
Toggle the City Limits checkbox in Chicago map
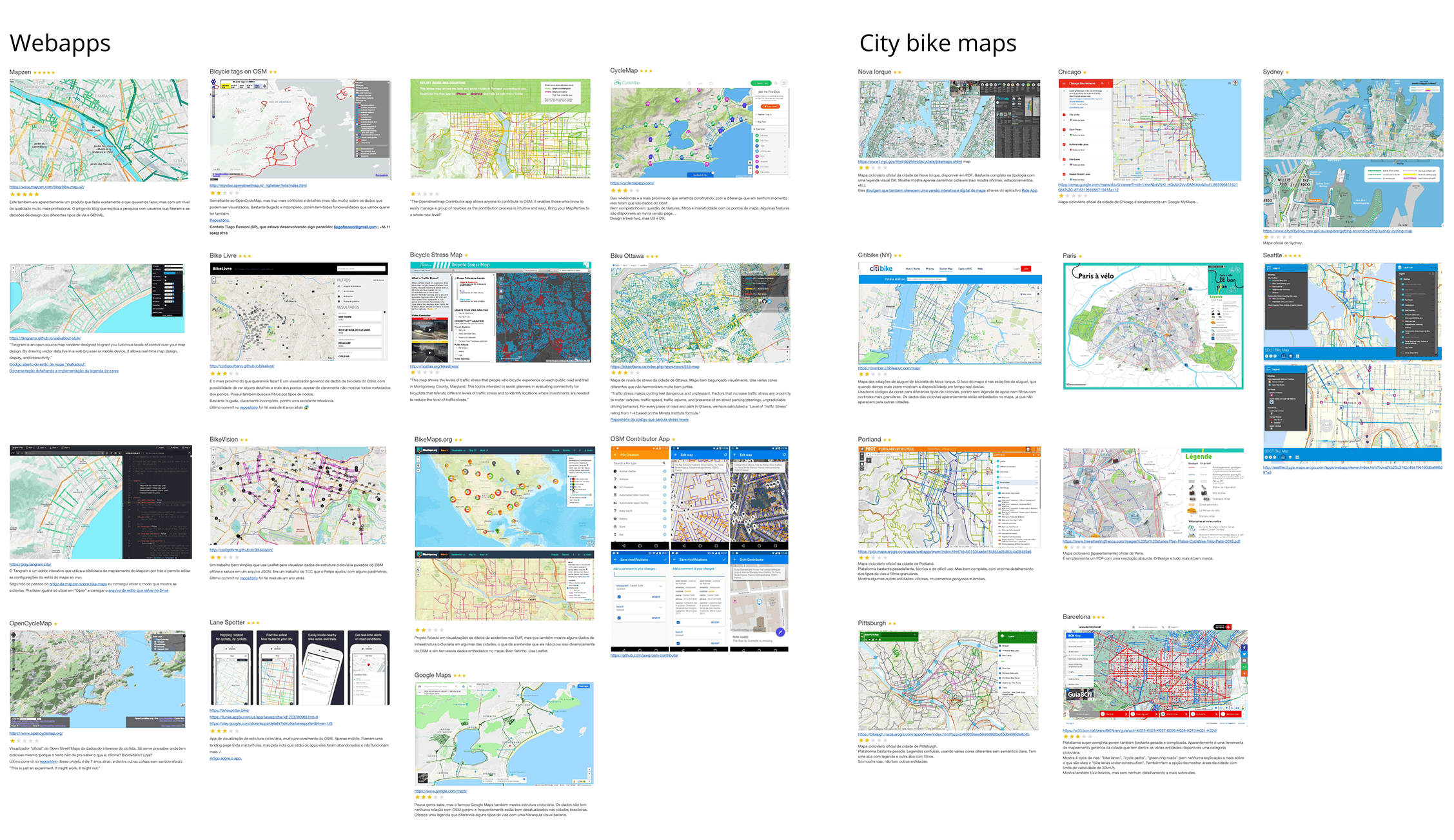pyautogui.click(x=1063, y=115)
